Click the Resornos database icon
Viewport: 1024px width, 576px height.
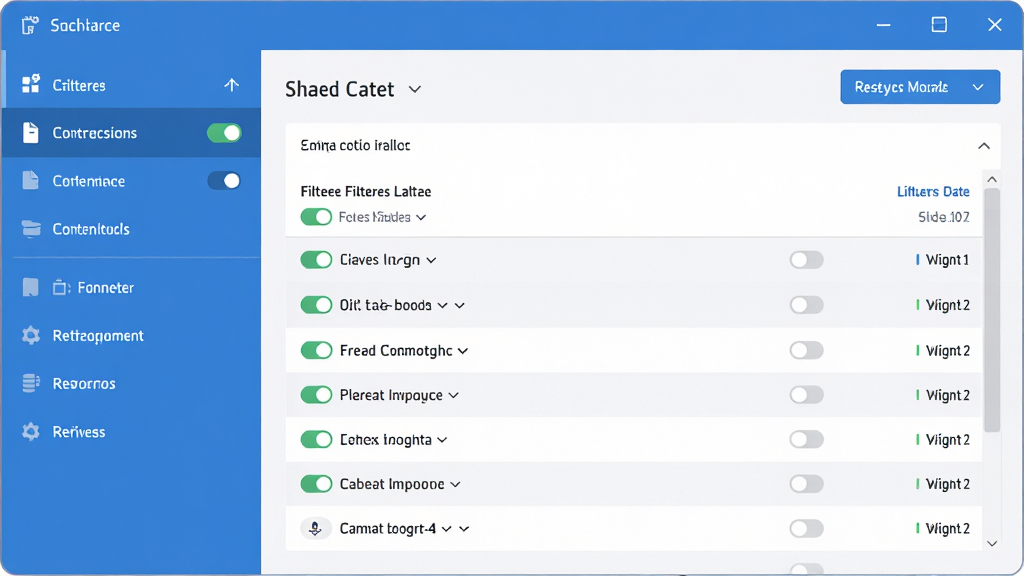click(31, 383)
